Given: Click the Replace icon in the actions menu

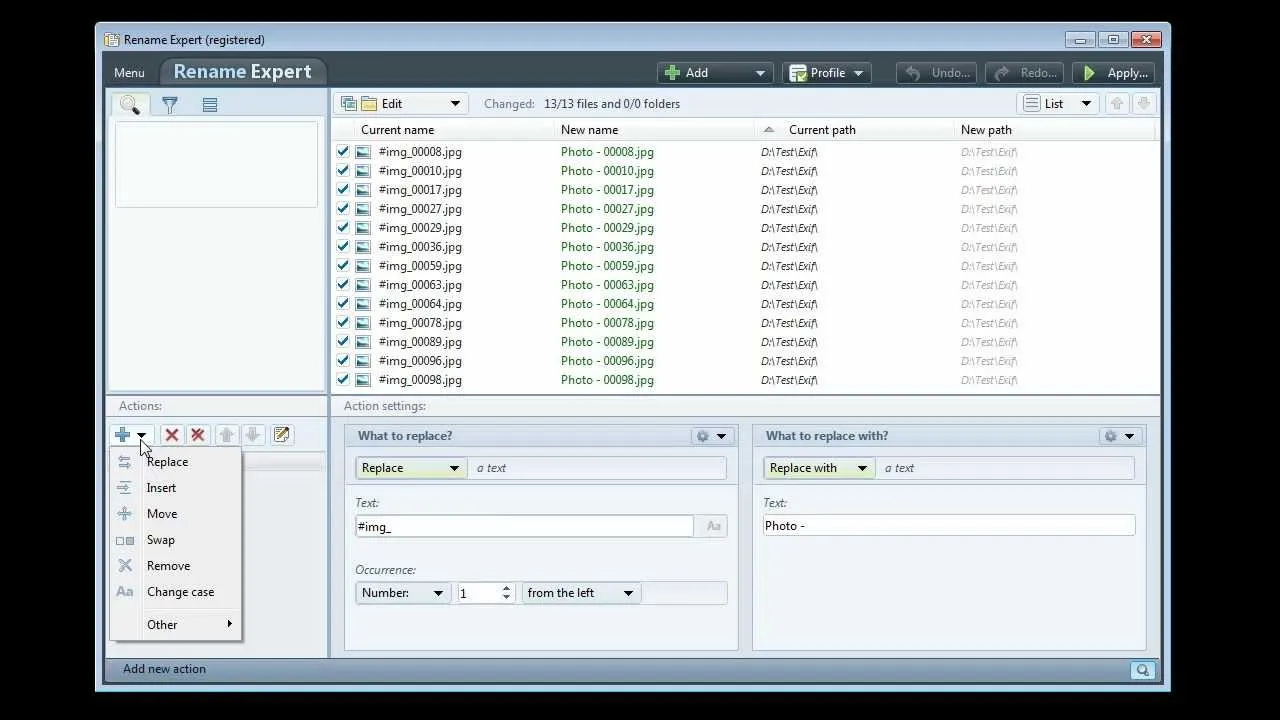Looking at the screenshot, I should (x=125, y=462).
